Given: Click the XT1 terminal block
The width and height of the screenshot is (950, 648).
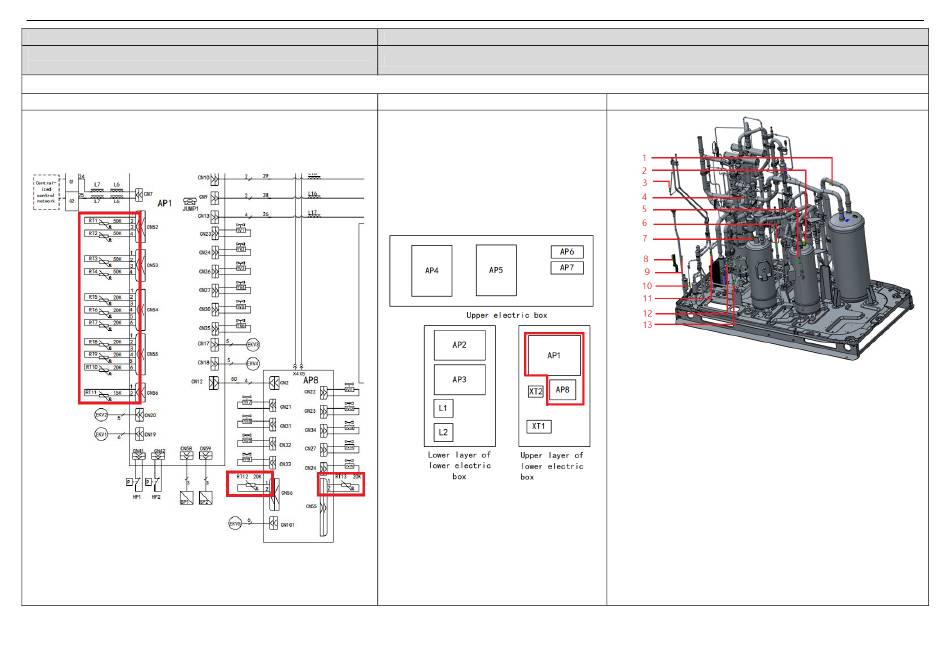Looking at the screenshot, I should pos(540,427).
